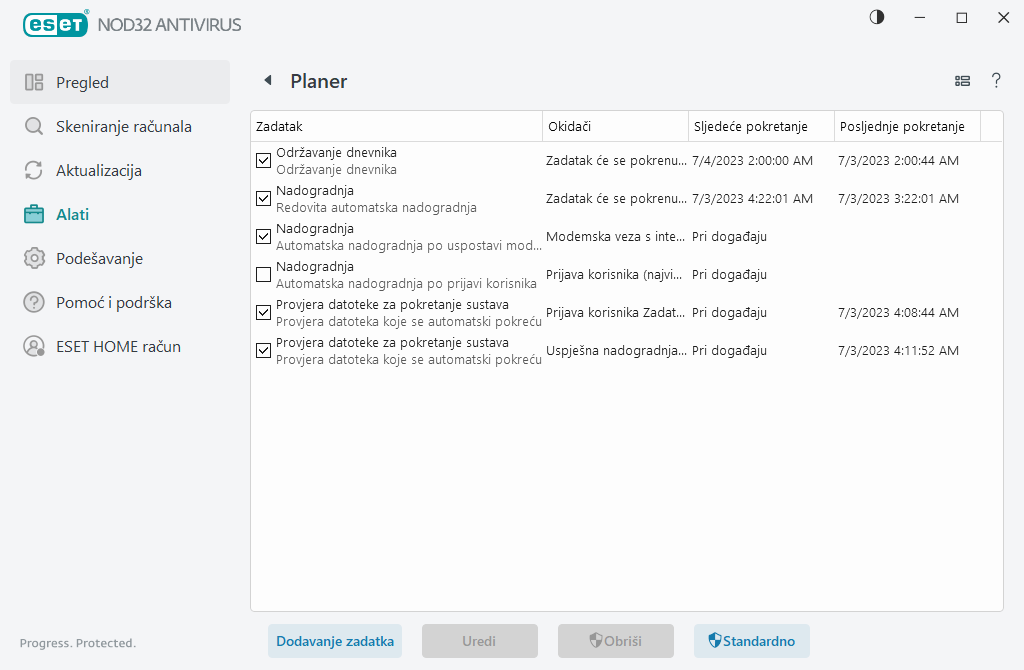Toggle the contrast theme icon in title bar
Image resolution: width=1024 pixels, height=670 pixels.
point(877,17)
